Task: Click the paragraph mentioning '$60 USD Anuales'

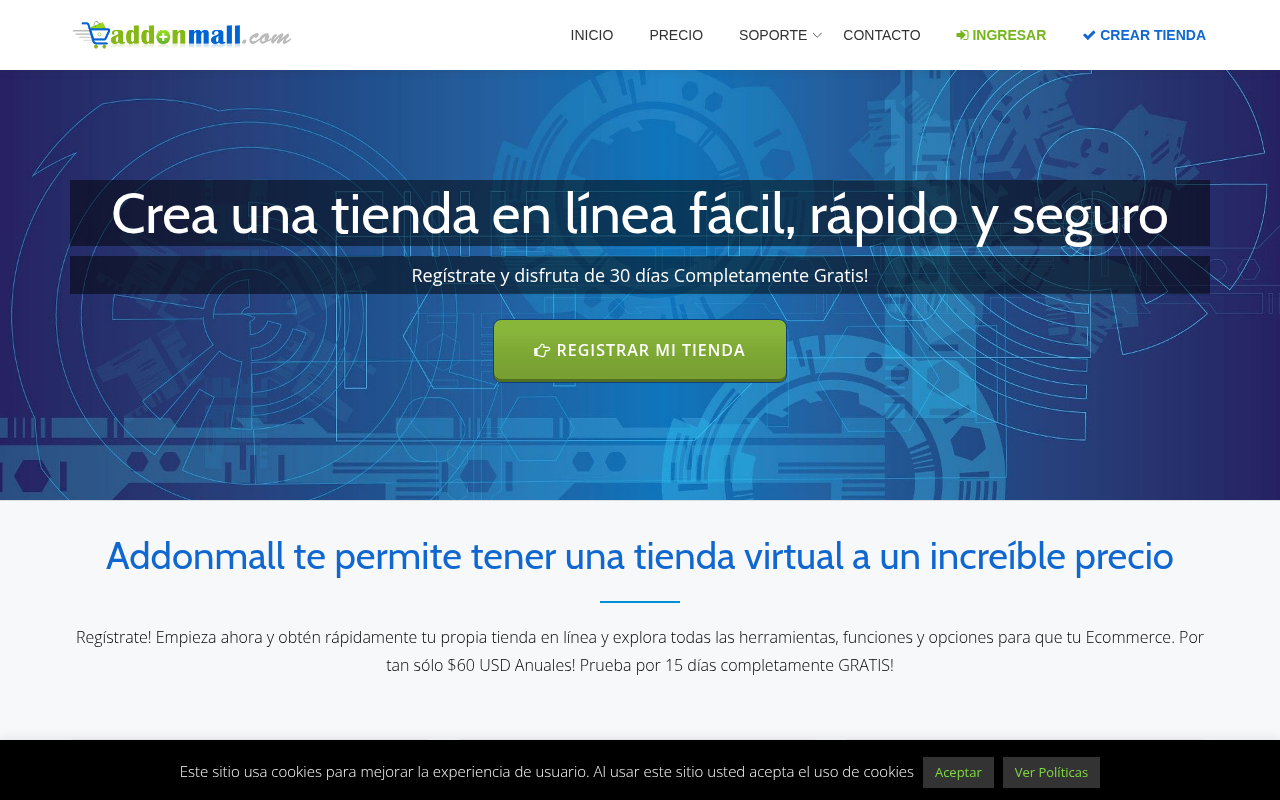Action: pos(640,651)
